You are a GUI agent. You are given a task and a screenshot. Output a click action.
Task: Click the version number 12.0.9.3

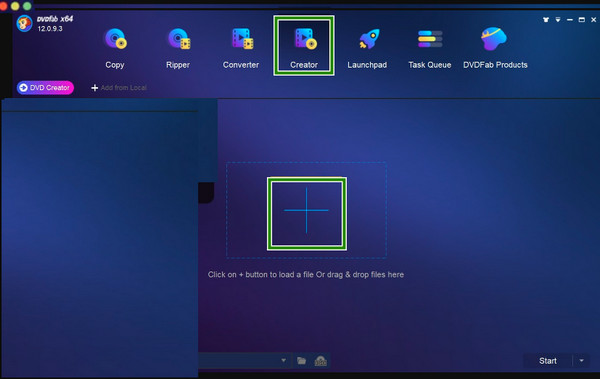pos(50,29)
